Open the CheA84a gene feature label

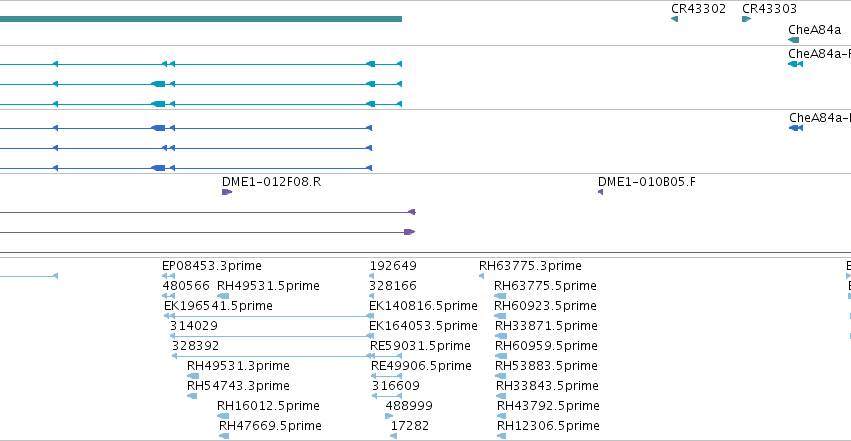point(814,30)
